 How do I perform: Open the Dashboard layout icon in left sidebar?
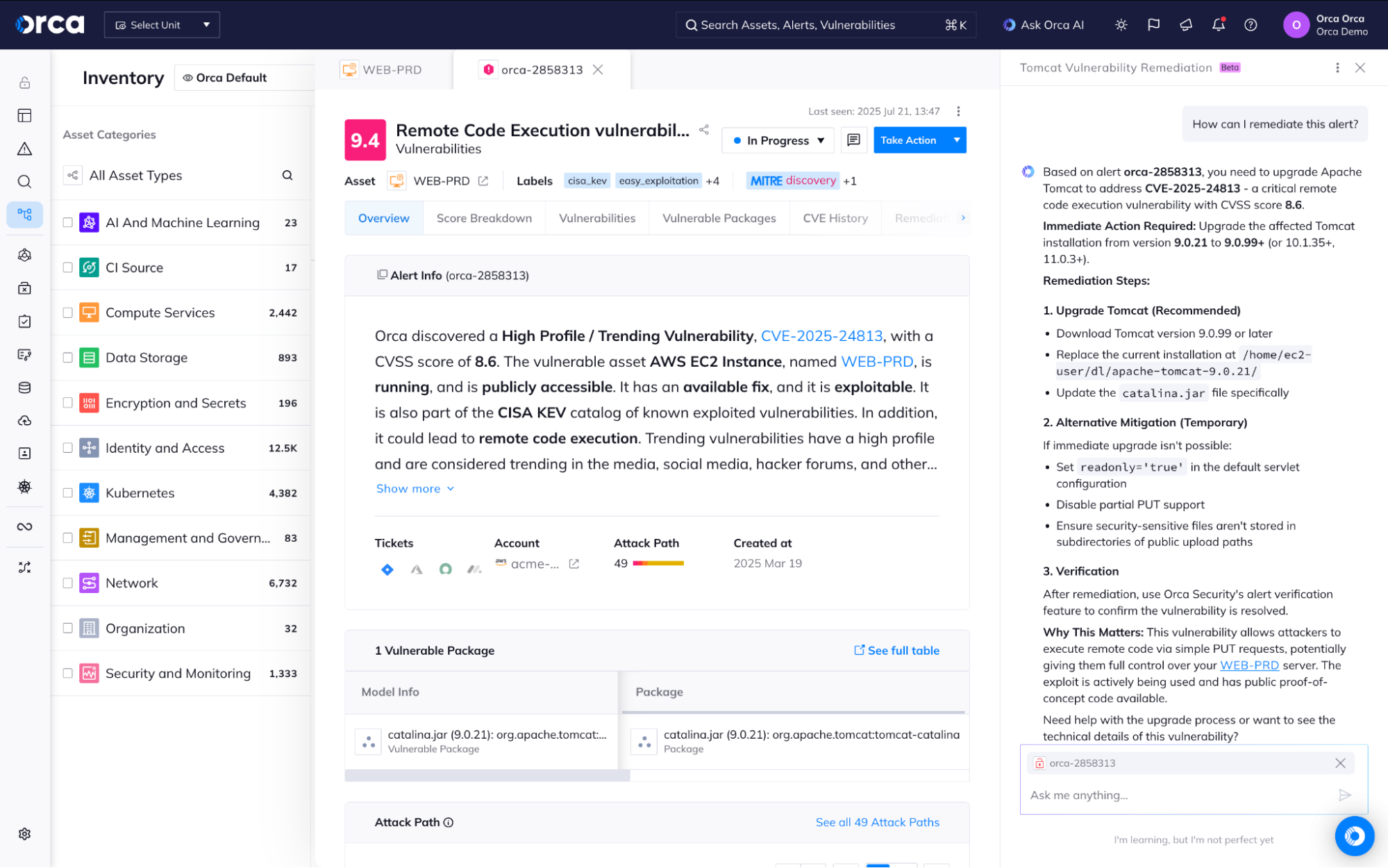click(x=24, y=115)
